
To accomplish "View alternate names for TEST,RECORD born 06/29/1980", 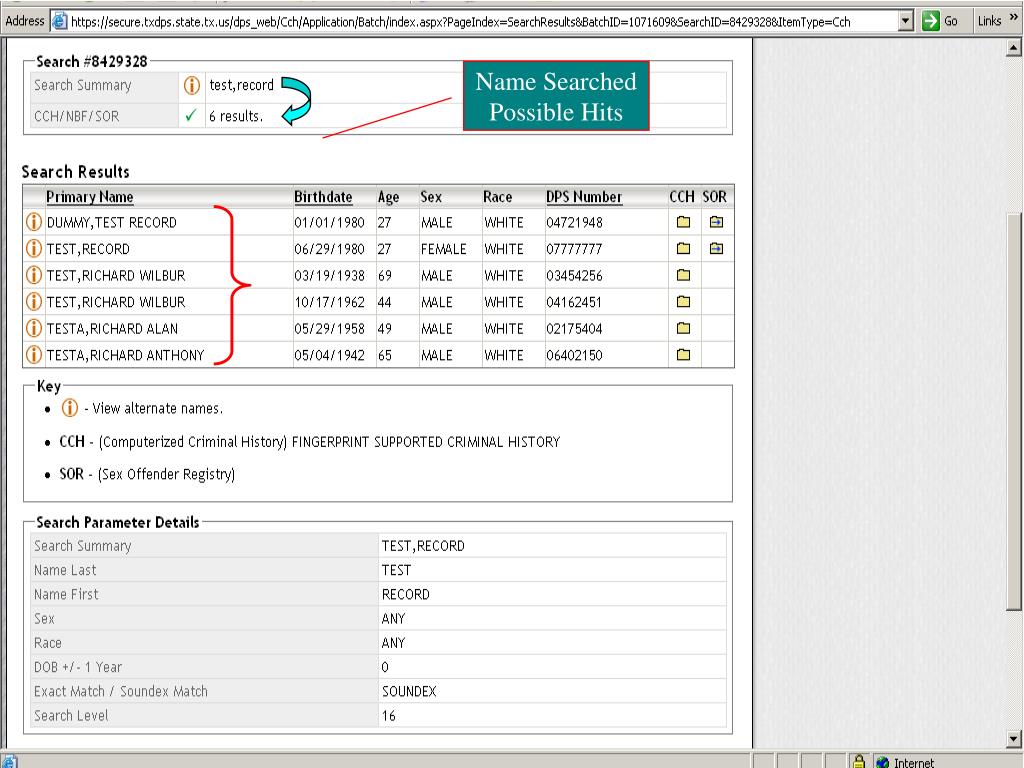I will point(33,249).
